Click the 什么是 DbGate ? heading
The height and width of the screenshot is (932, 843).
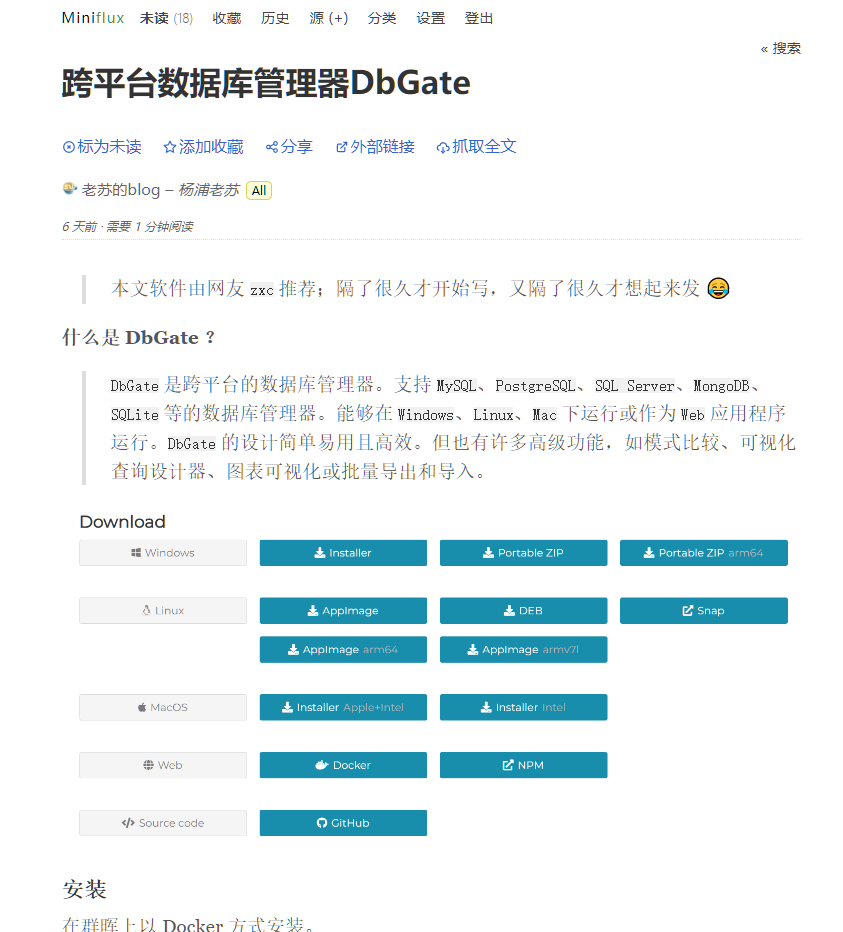click(139, 337)
